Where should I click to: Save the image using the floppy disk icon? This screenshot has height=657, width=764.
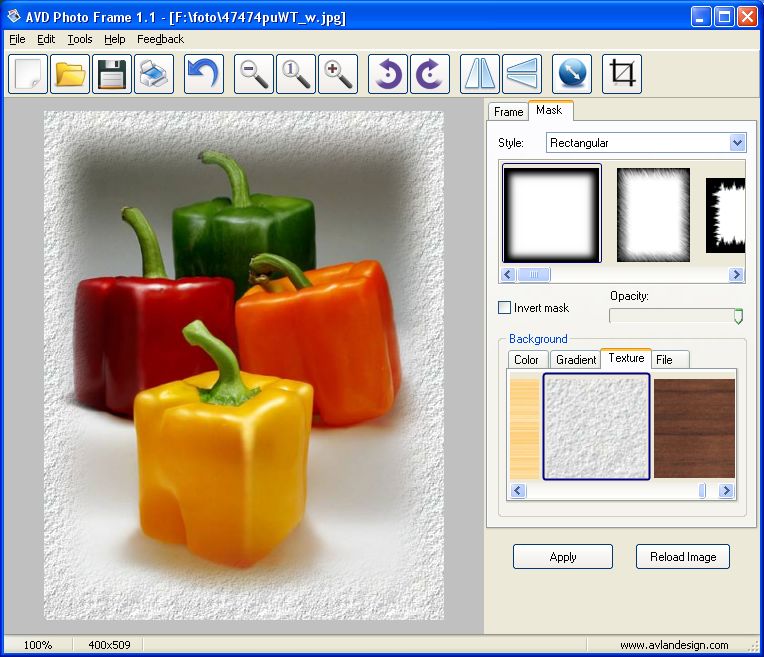(x=112, y=75)
